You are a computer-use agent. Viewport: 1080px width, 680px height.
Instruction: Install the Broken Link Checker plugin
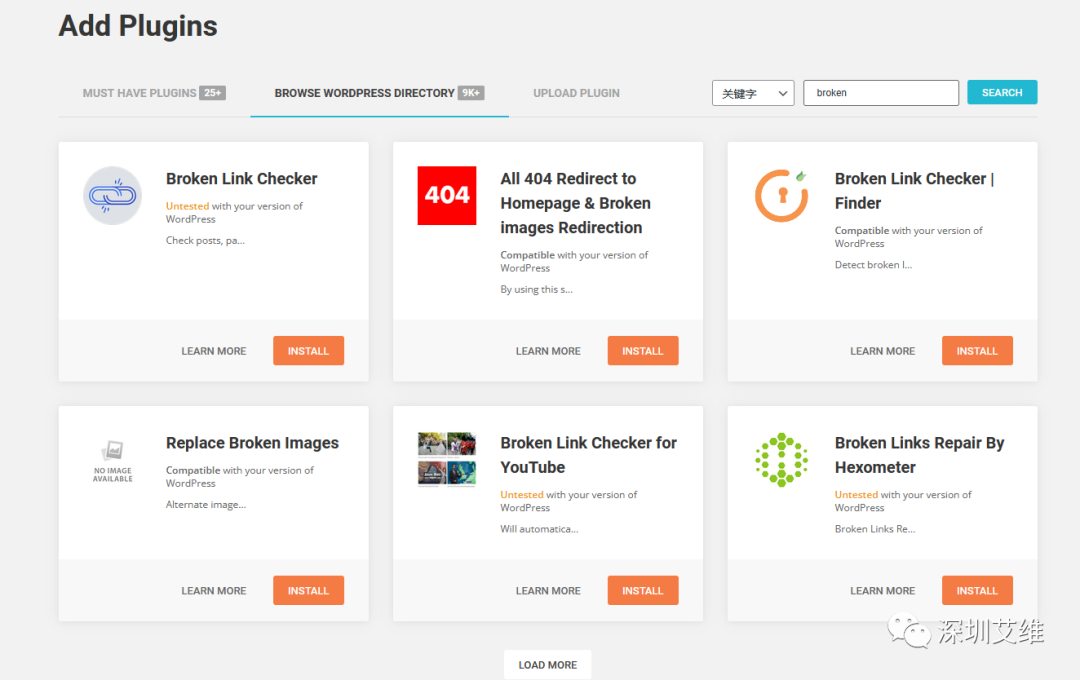309,351
